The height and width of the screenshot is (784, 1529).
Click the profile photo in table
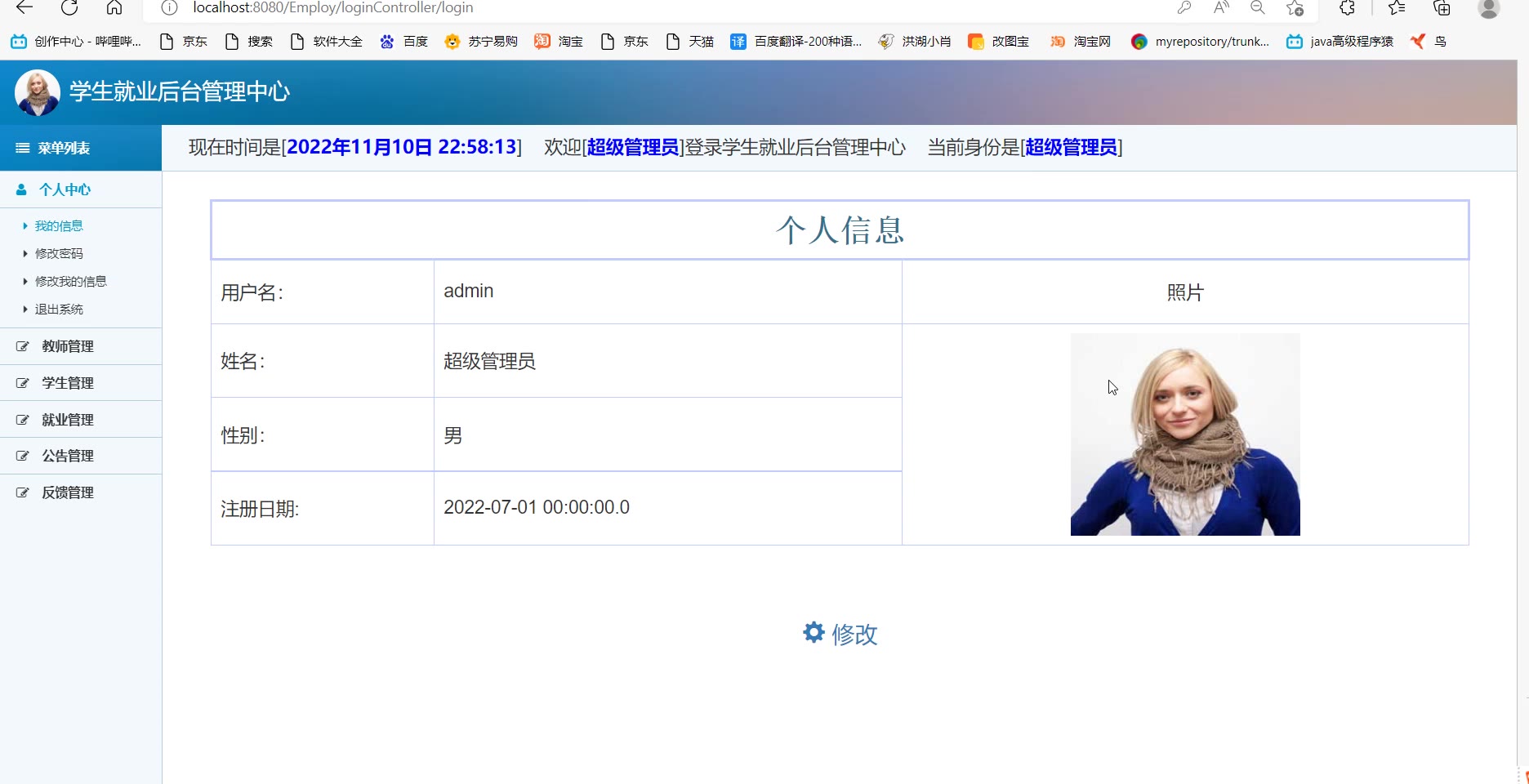(x=1185, y=434)
